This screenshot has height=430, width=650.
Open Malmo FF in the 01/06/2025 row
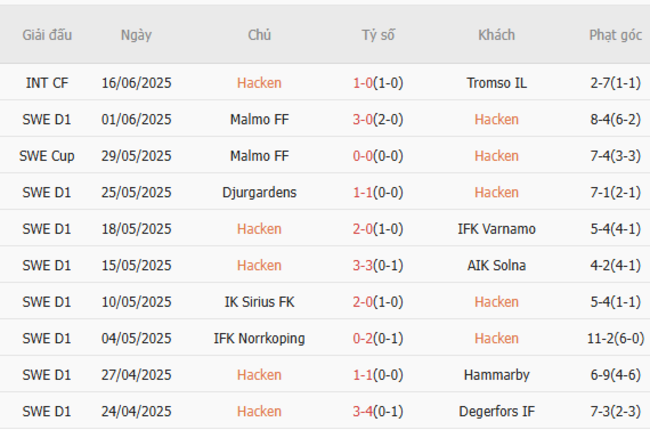click(259, 119)
